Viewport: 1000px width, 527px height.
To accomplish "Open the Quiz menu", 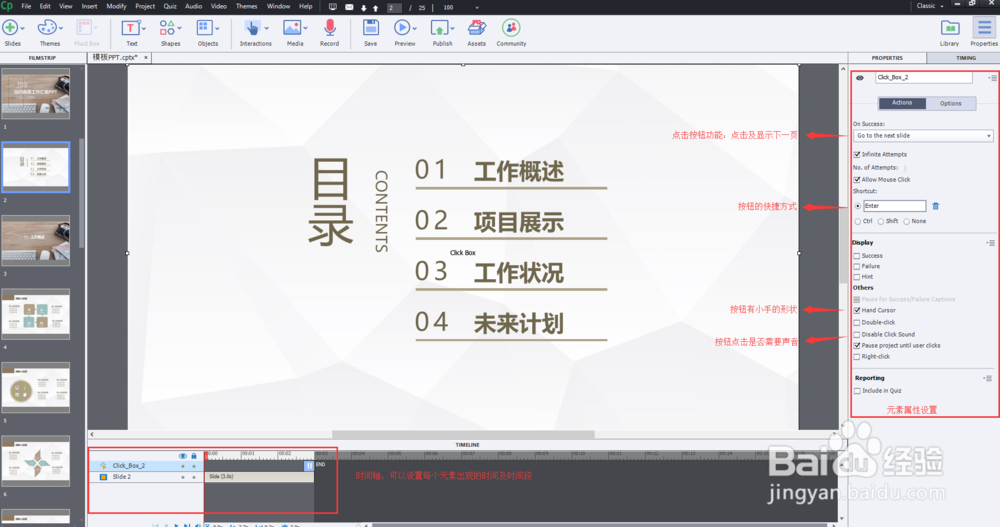I will pos(170,6).
